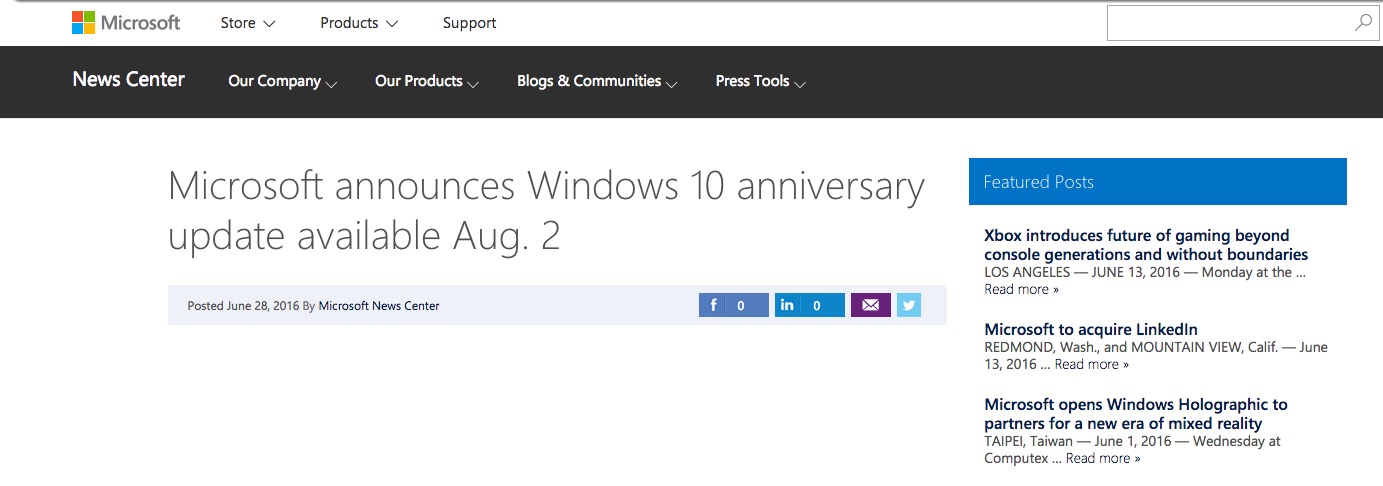Share the article on LinkedIn
Screen dimensions: 1383x486
(x=809, y=305)
